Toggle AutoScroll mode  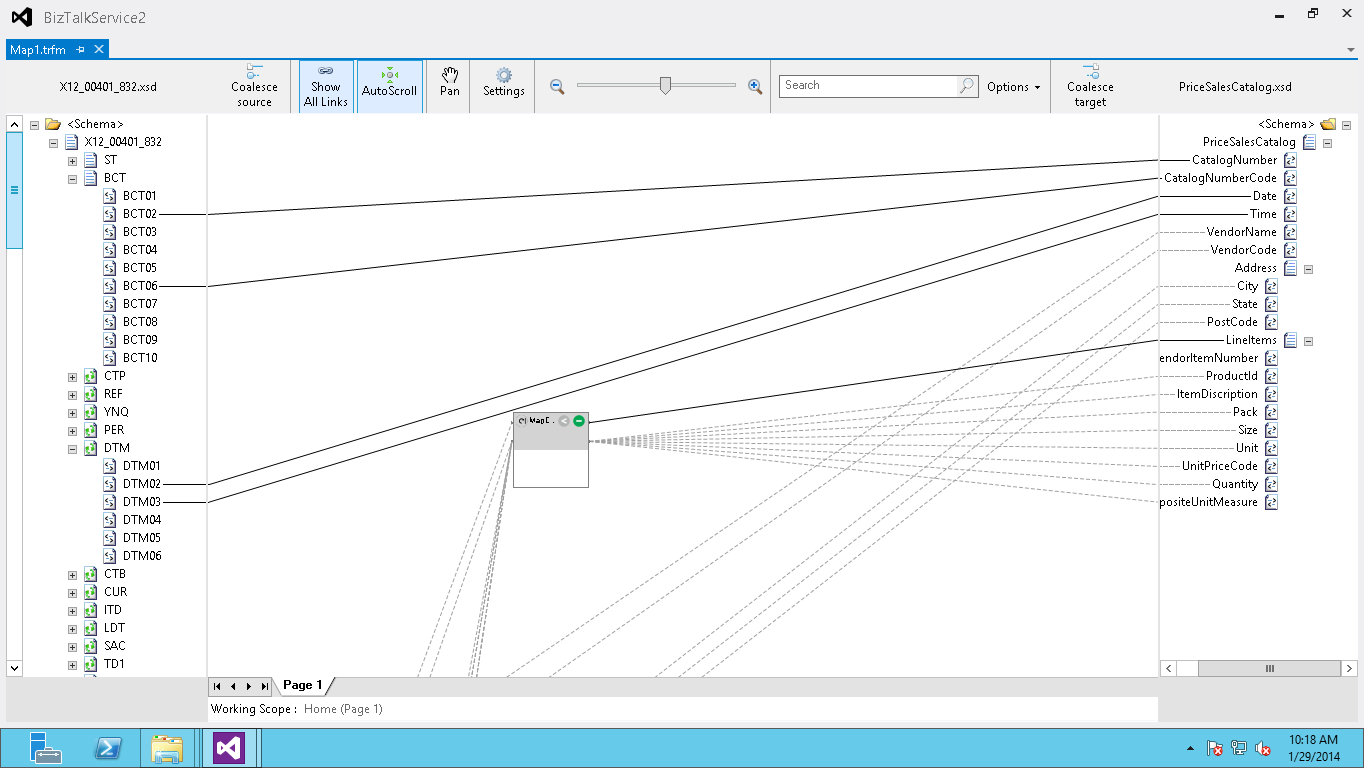[390, 86]
